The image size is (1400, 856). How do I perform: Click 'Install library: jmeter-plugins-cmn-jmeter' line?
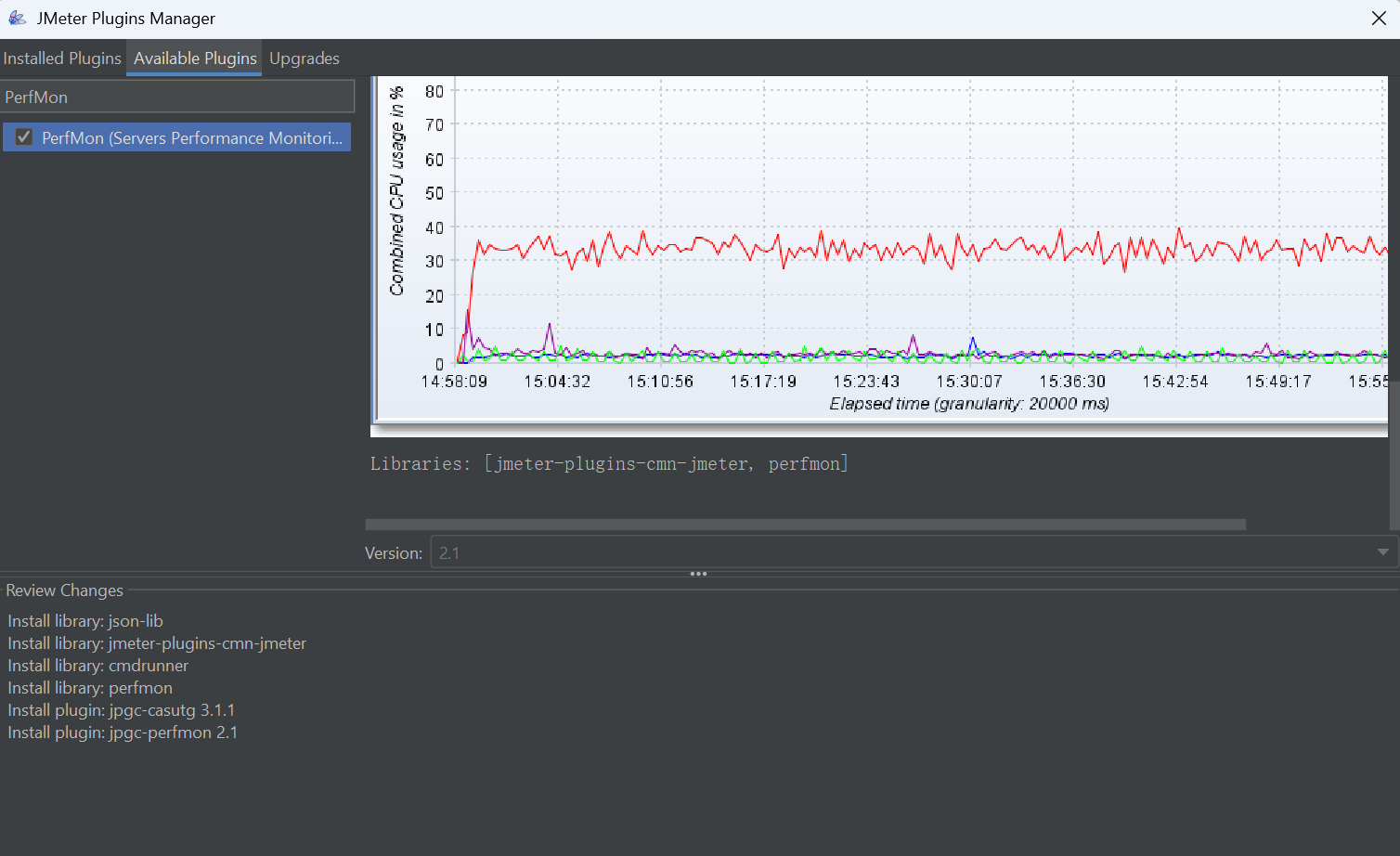click(157, 643)
